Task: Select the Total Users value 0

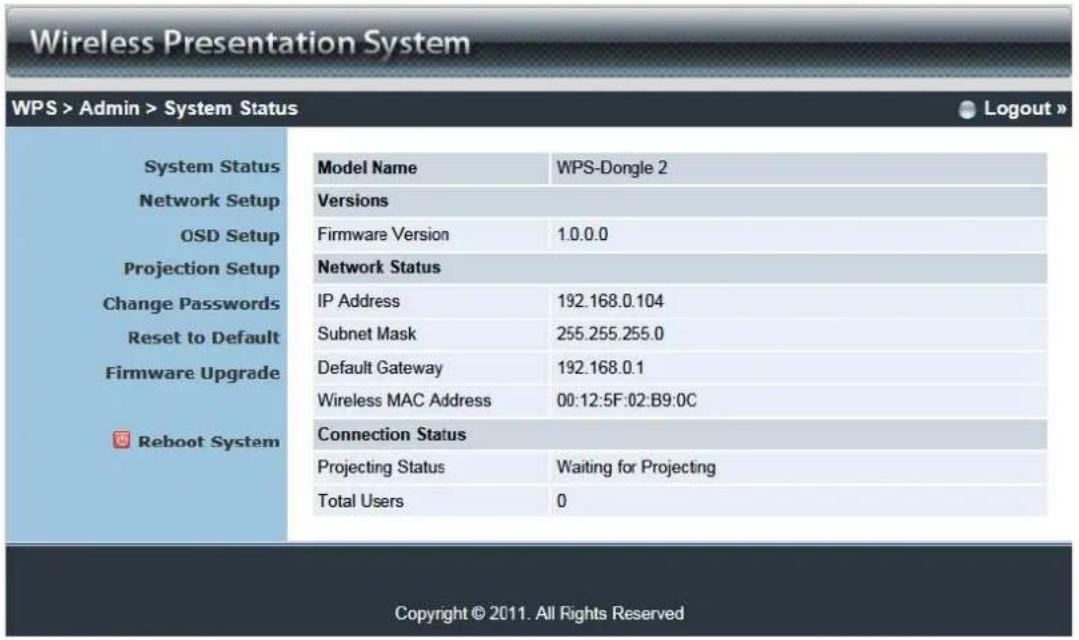Action: coord(562,501)
